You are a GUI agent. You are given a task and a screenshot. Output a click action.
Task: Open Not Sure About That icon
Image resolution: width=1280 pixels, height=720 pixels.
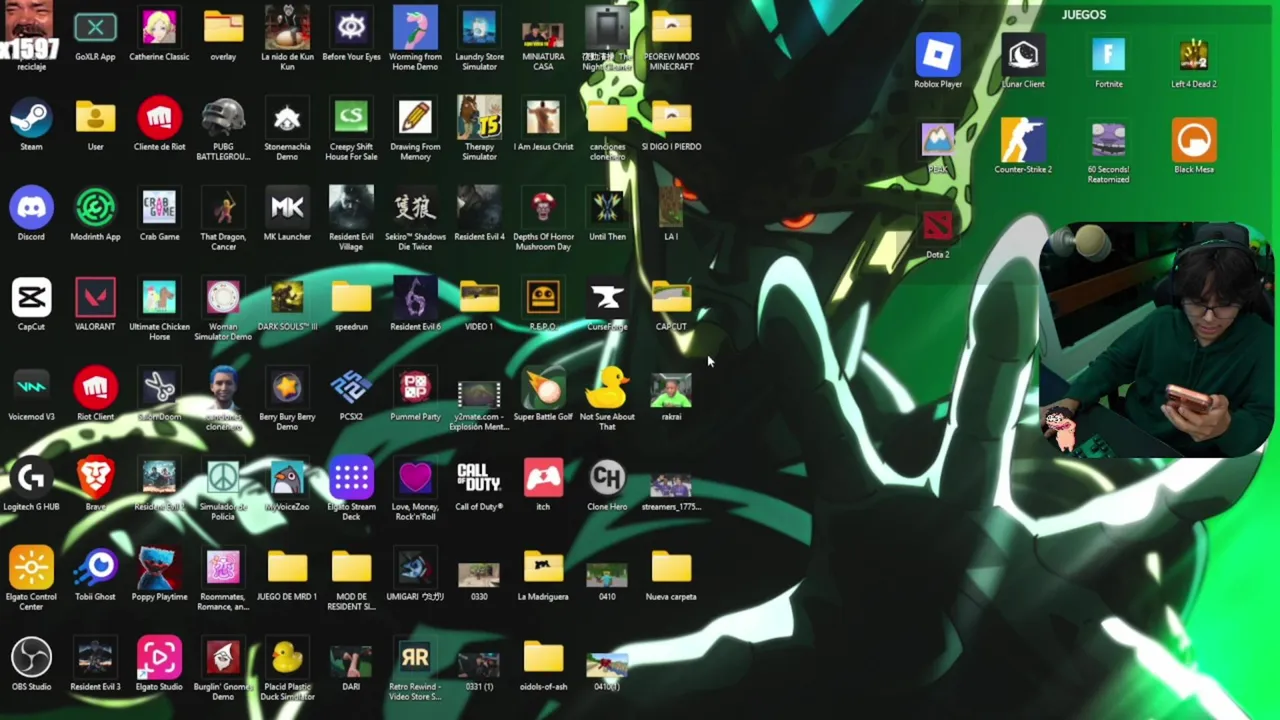click(x=607, y=388)
